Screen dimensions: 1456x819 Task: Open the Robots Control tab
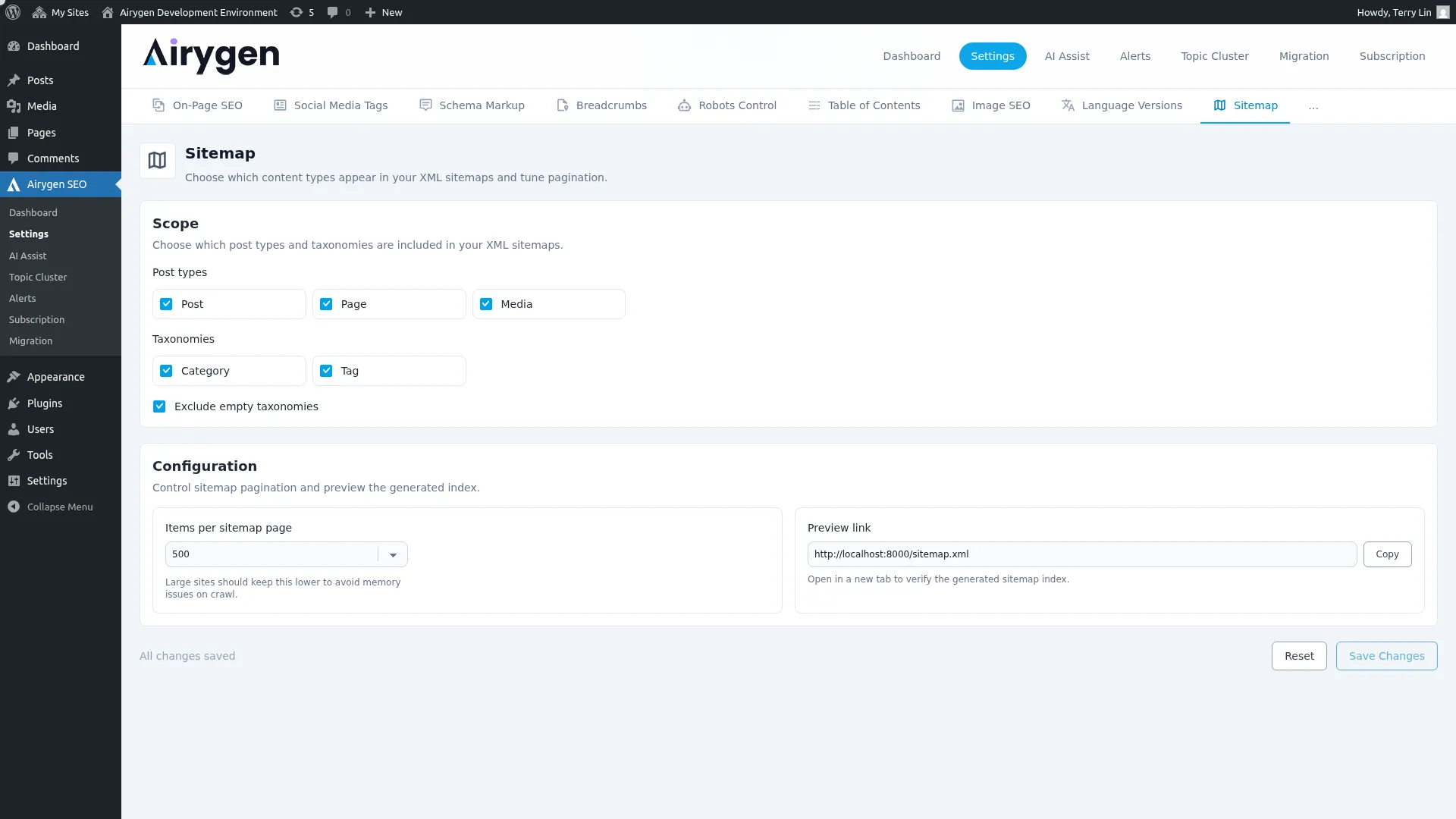726,105
